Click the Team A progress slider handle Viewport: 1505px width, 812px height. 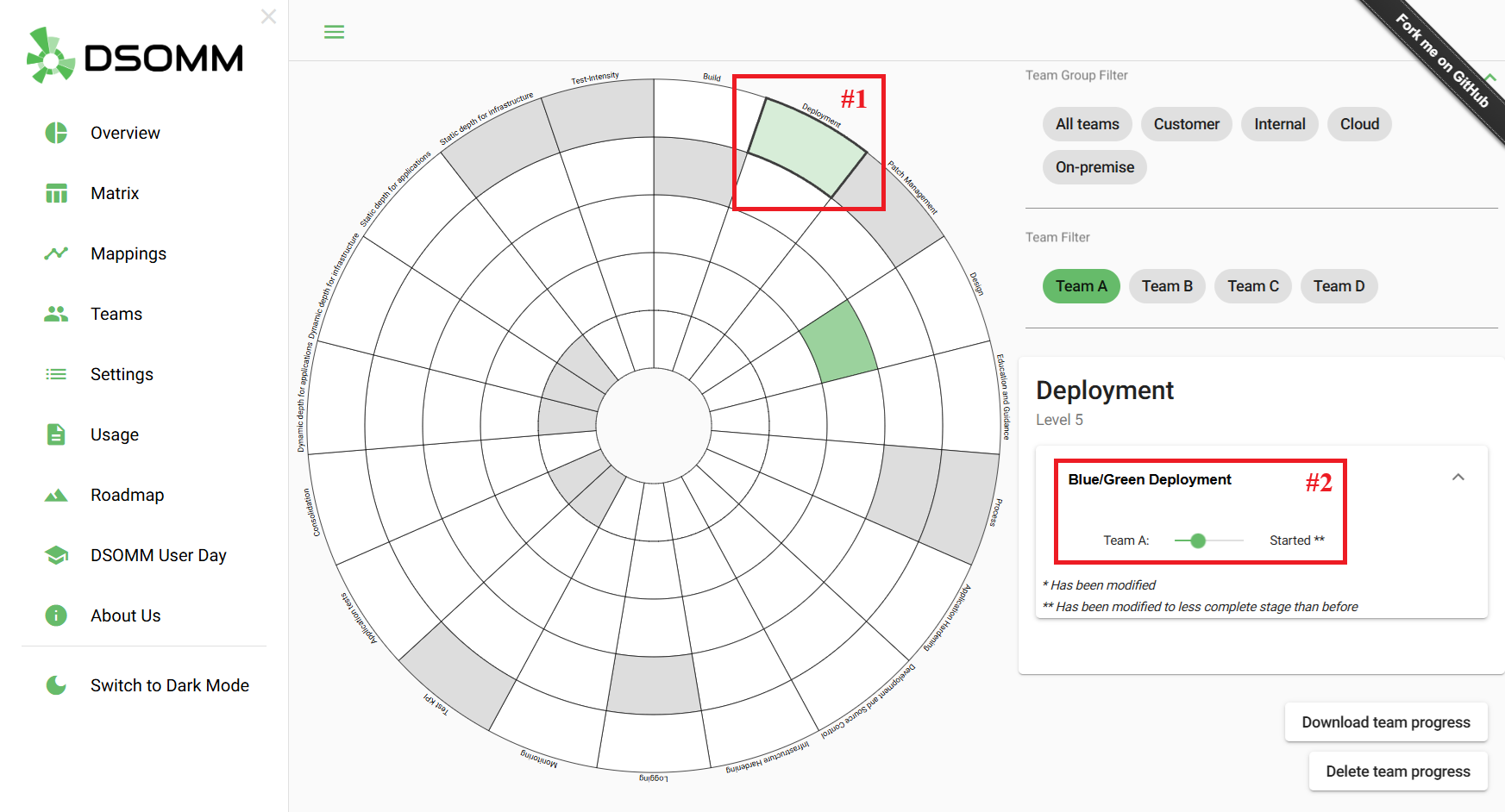[x=1197, y=540]
